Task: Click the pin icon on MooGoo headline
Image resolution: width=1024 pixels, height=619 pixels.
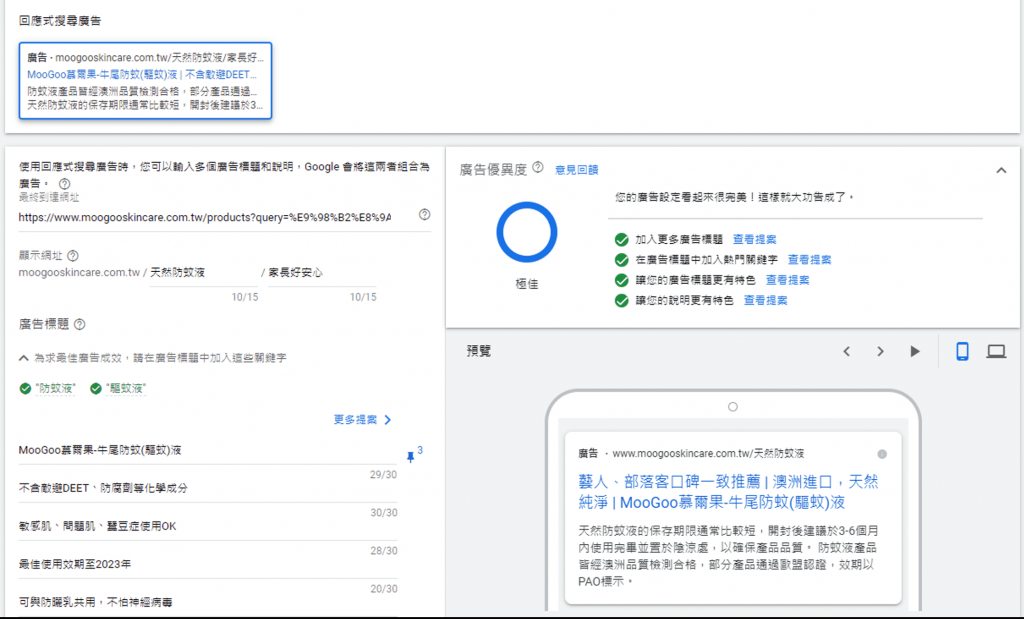Action: (411, 456)
